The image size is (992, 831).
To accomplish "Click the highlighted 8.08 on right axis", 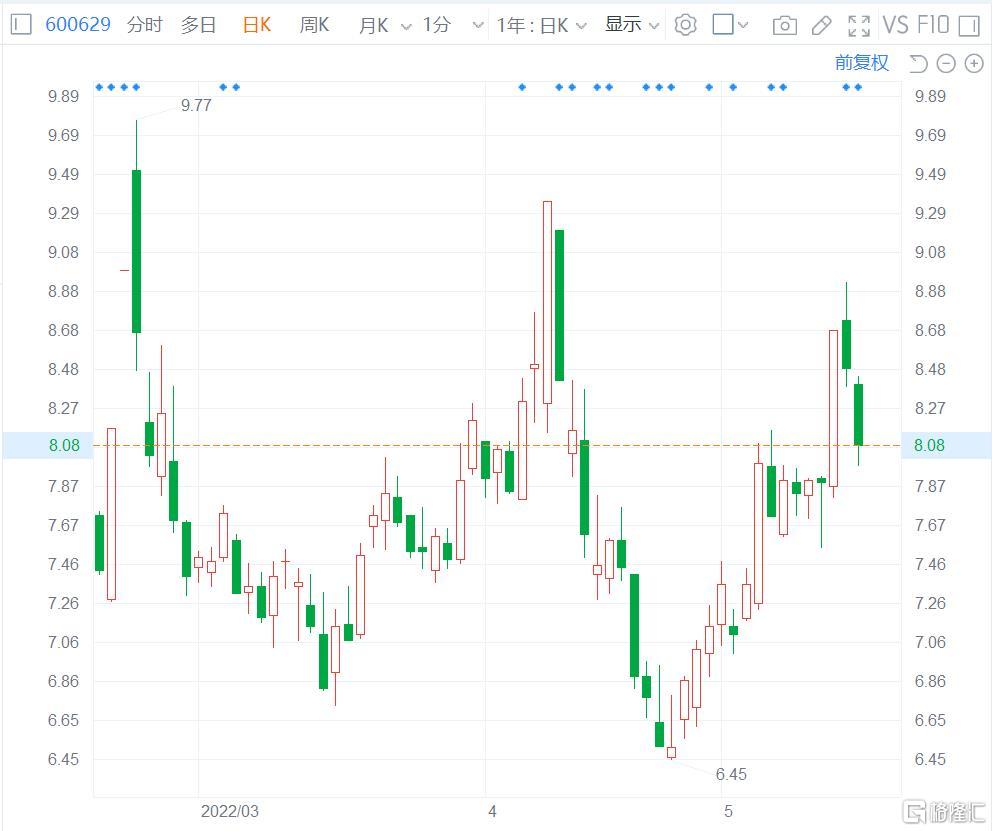I will tap(929, 445).
